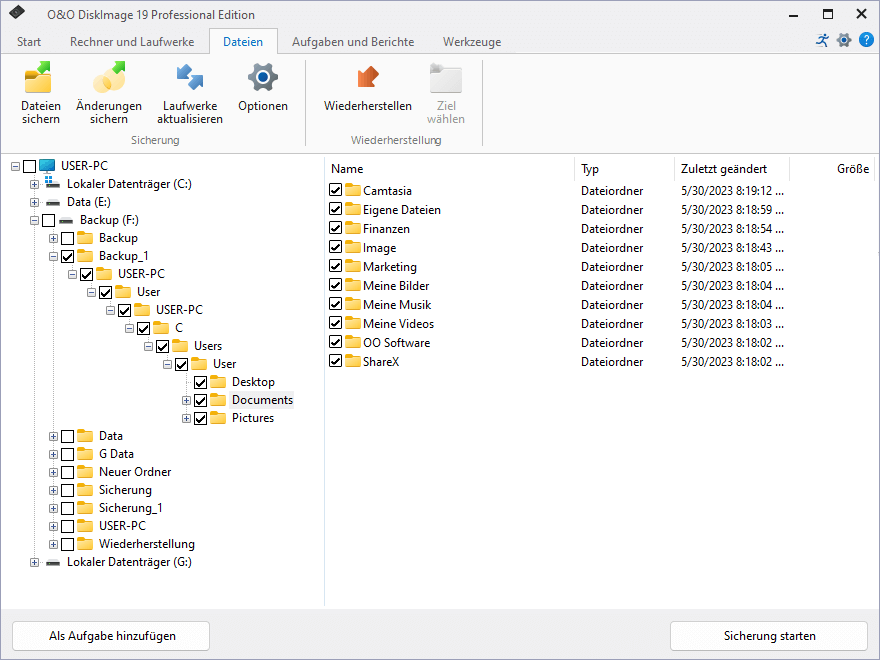Open Aufgaben und Berichte tab
The width and height of the screenshot is (880, 660).
[x=353, y=42]
